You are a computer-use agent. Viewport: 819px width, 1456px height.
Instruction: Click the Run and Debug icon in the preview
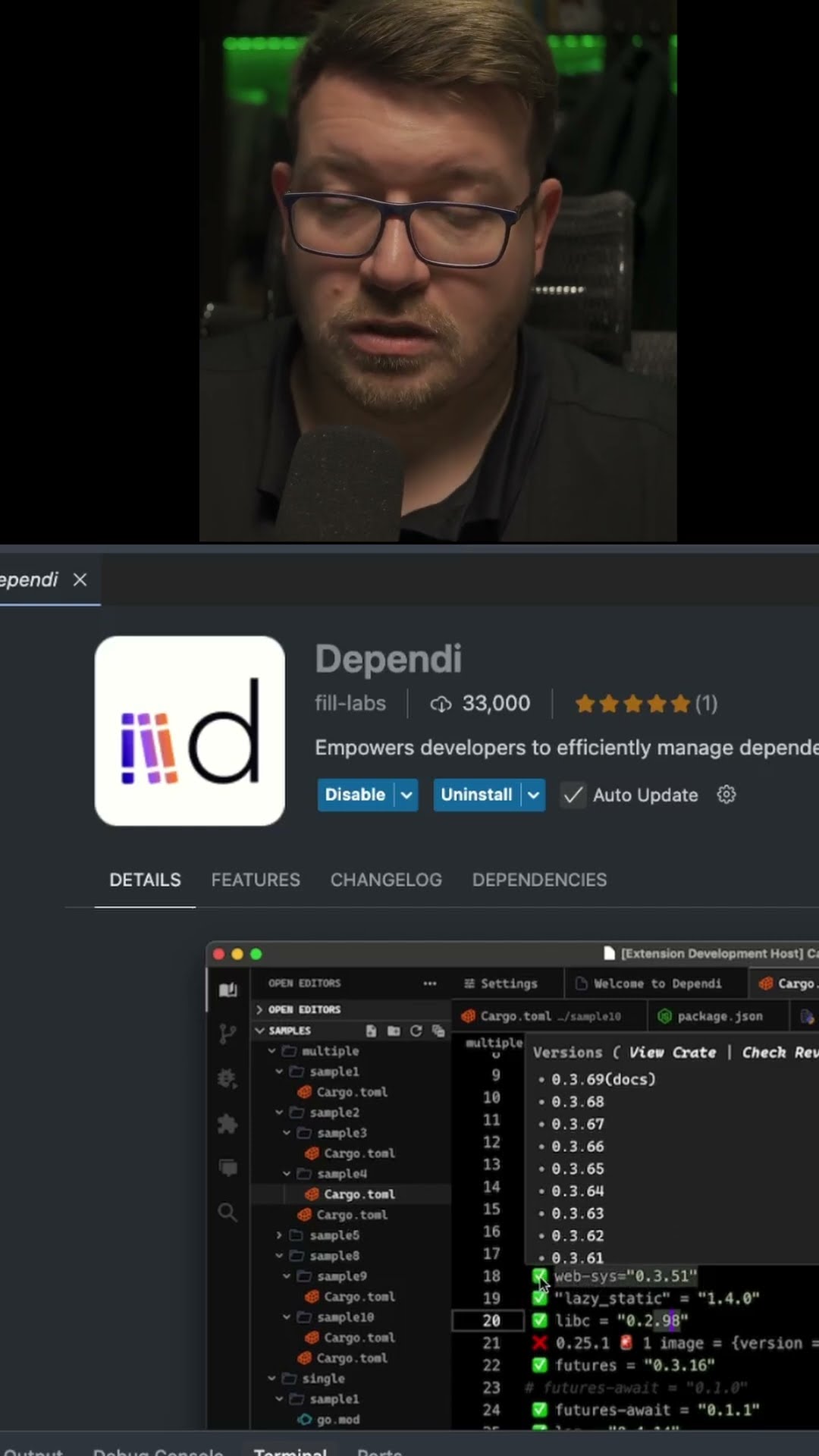(227, 1078)
